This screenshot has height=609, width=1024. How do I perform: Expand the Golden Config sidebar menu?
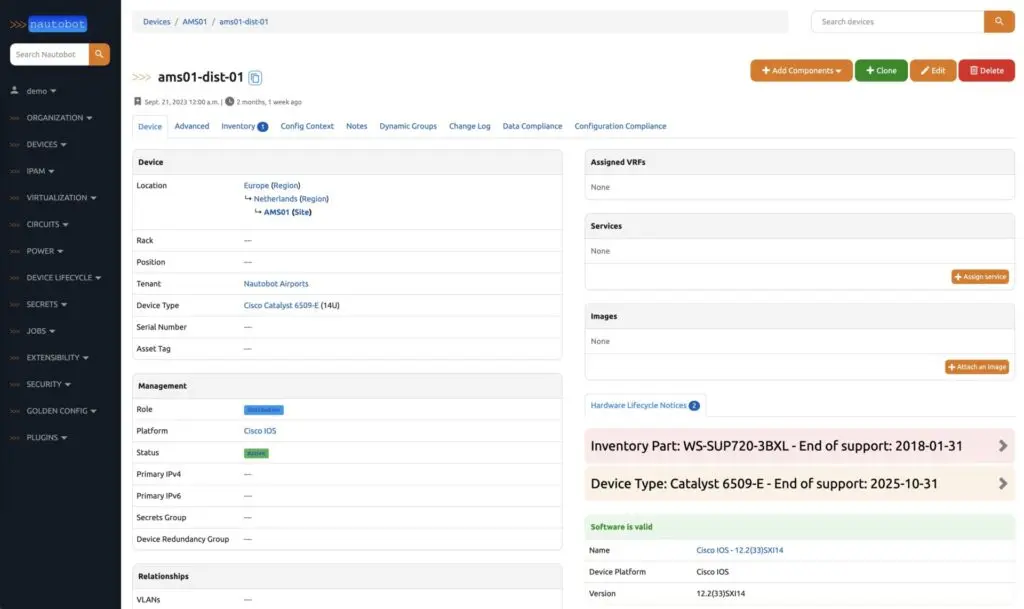(61, 411)
